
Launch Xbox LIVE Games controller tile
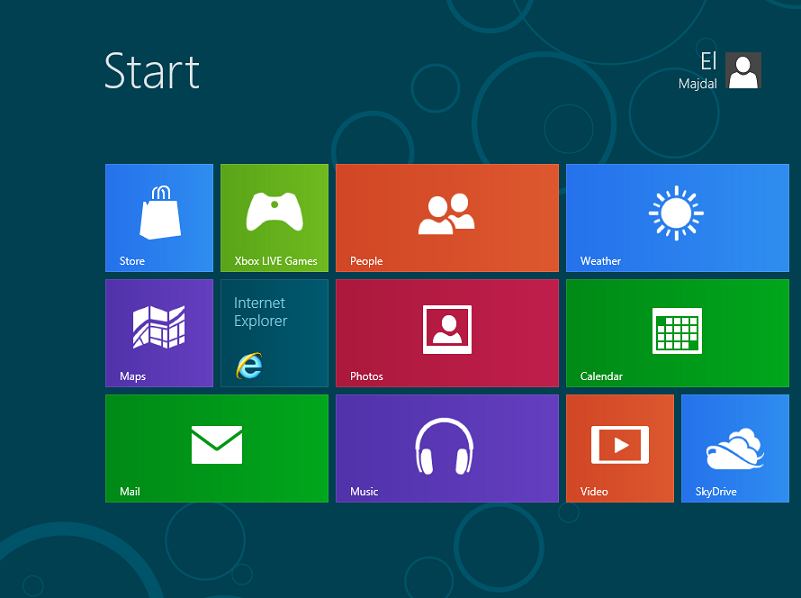274,217
